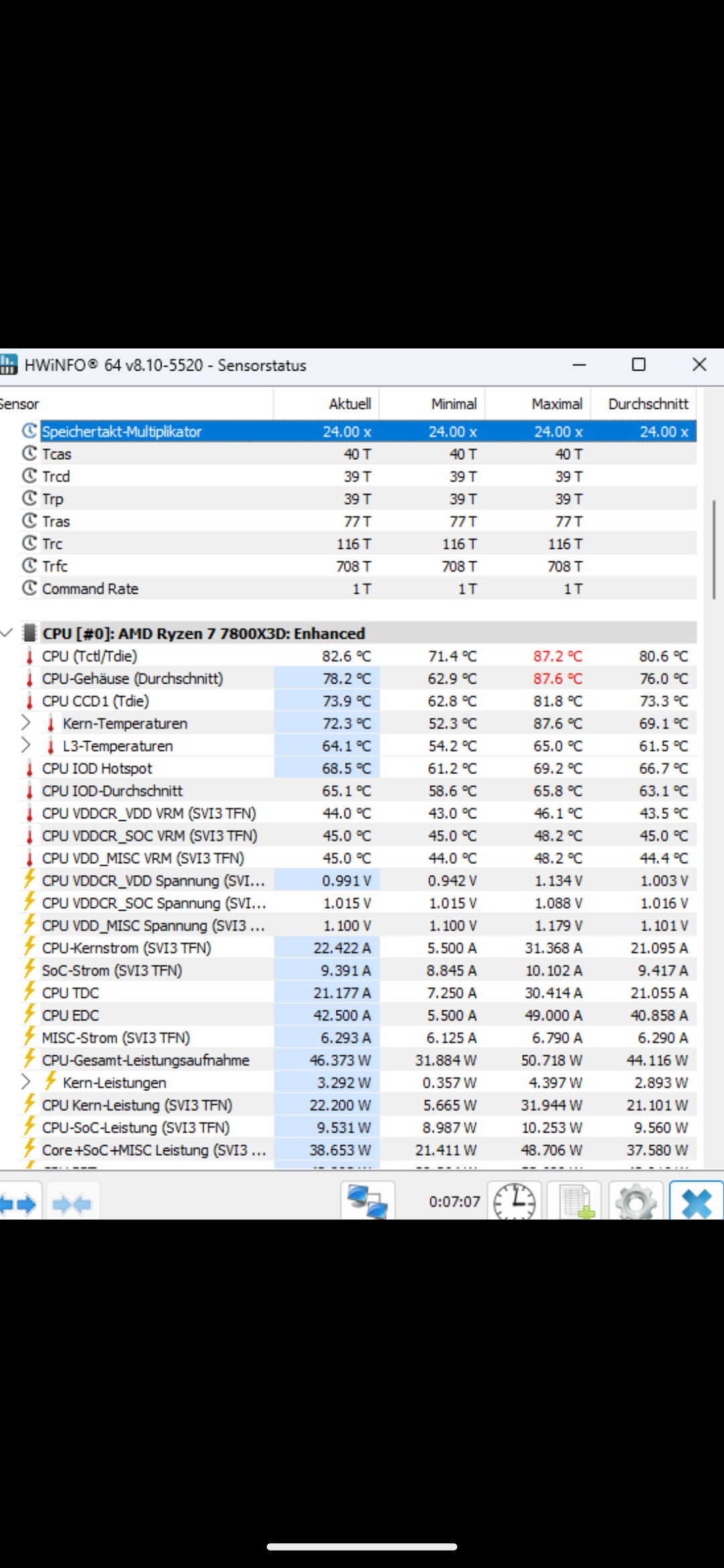Click the thermometer icon beside L3-Temperaturen

(x=50, y=746)
